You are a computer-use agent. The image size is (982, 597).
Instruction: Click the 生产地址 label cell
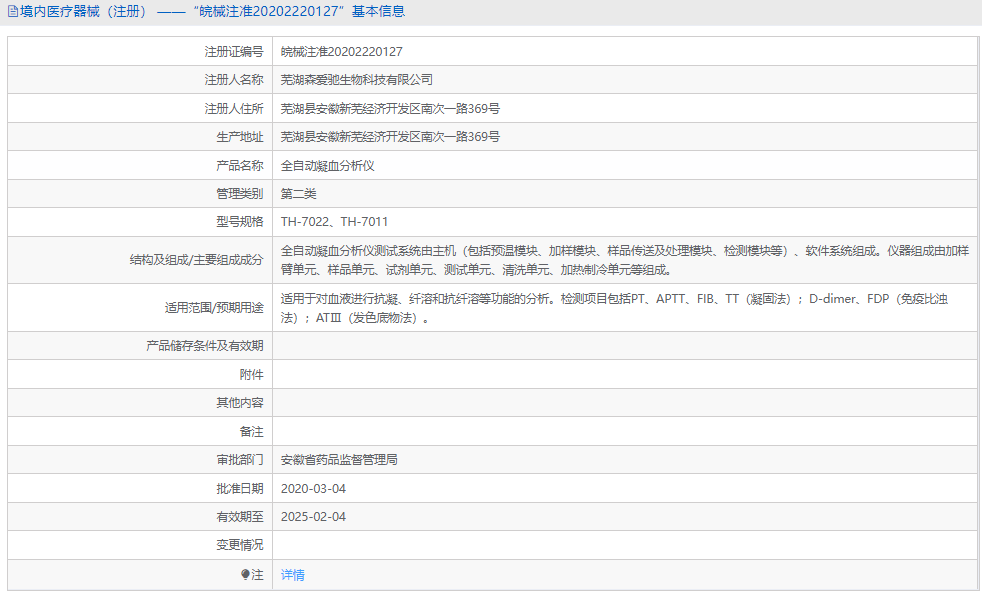[140, 137]
